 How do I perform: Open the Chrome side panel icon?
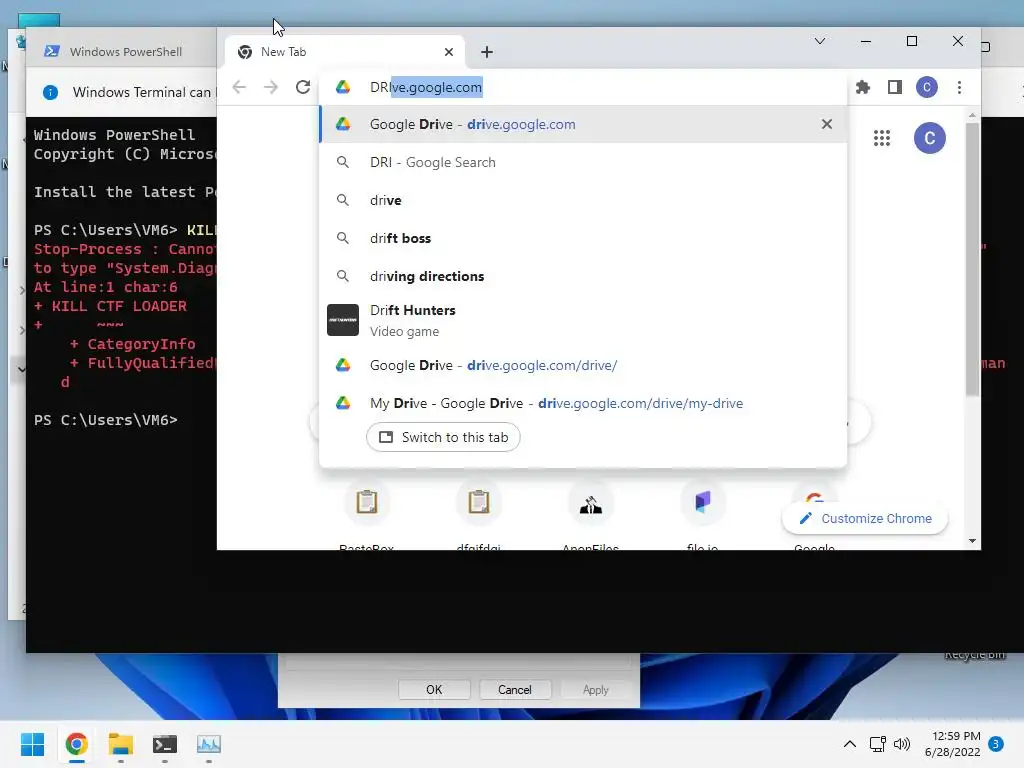pos(895,87)
